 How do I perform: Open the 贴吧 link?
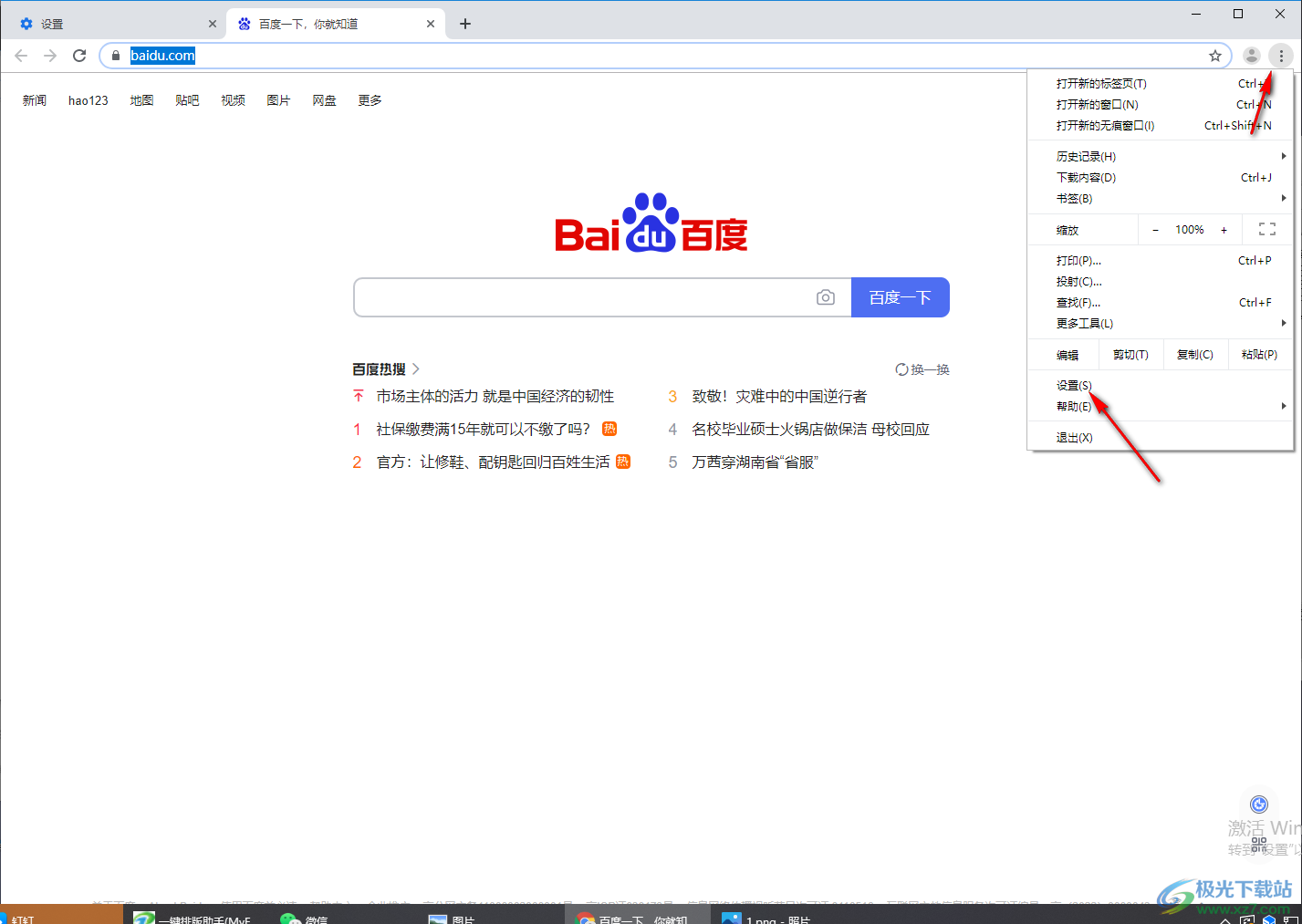tap(187, 100)
